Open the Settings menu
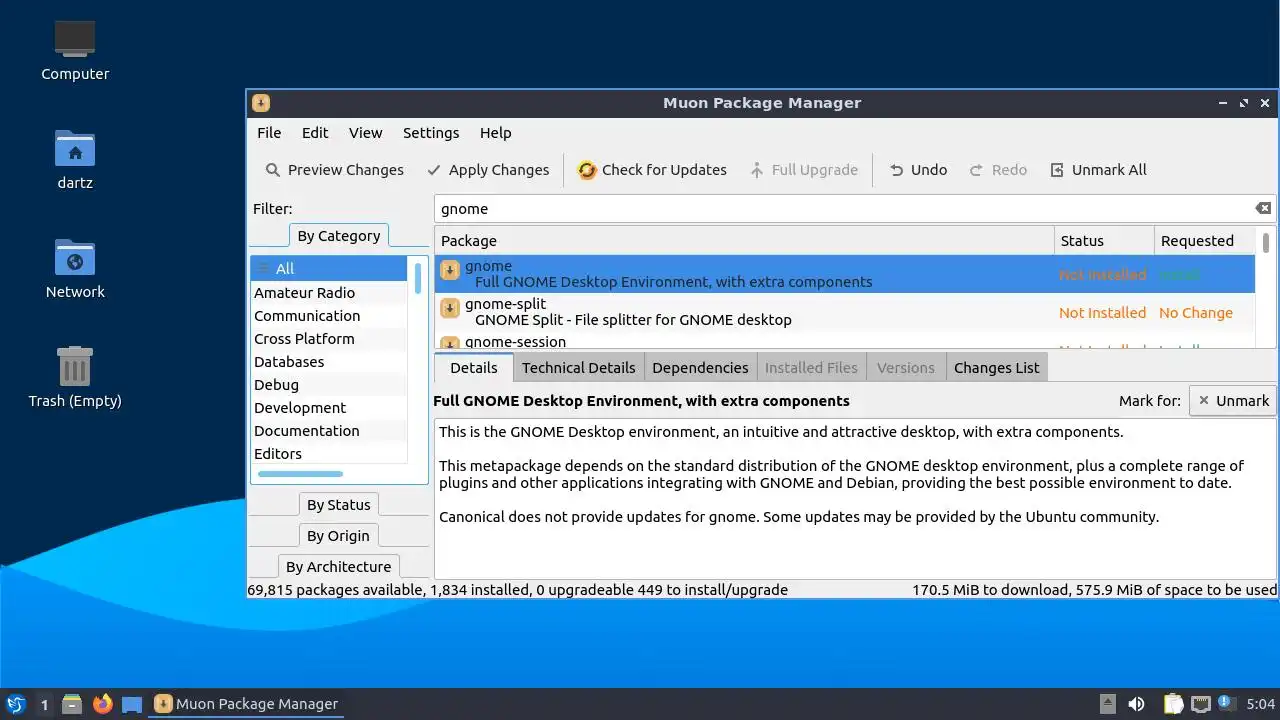1280x720 pixels. click(x=431, y=133)
